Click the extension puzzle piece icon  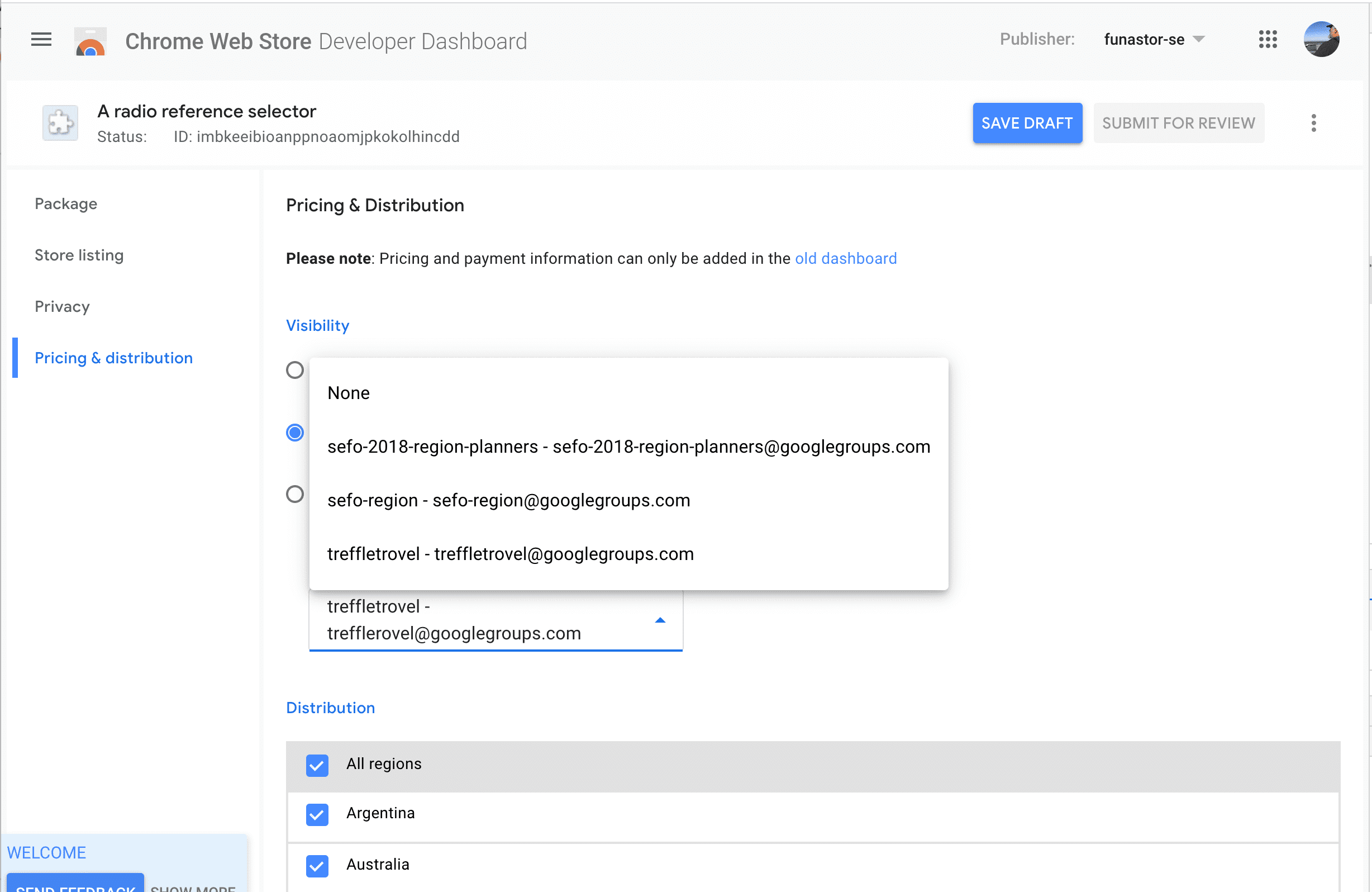coord(60,123)
